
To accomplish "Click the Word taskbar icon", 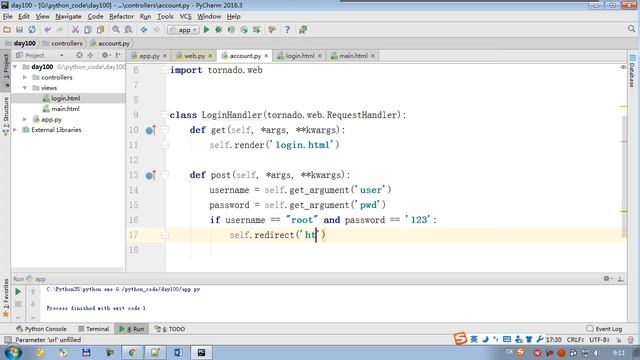I will 178,353.
